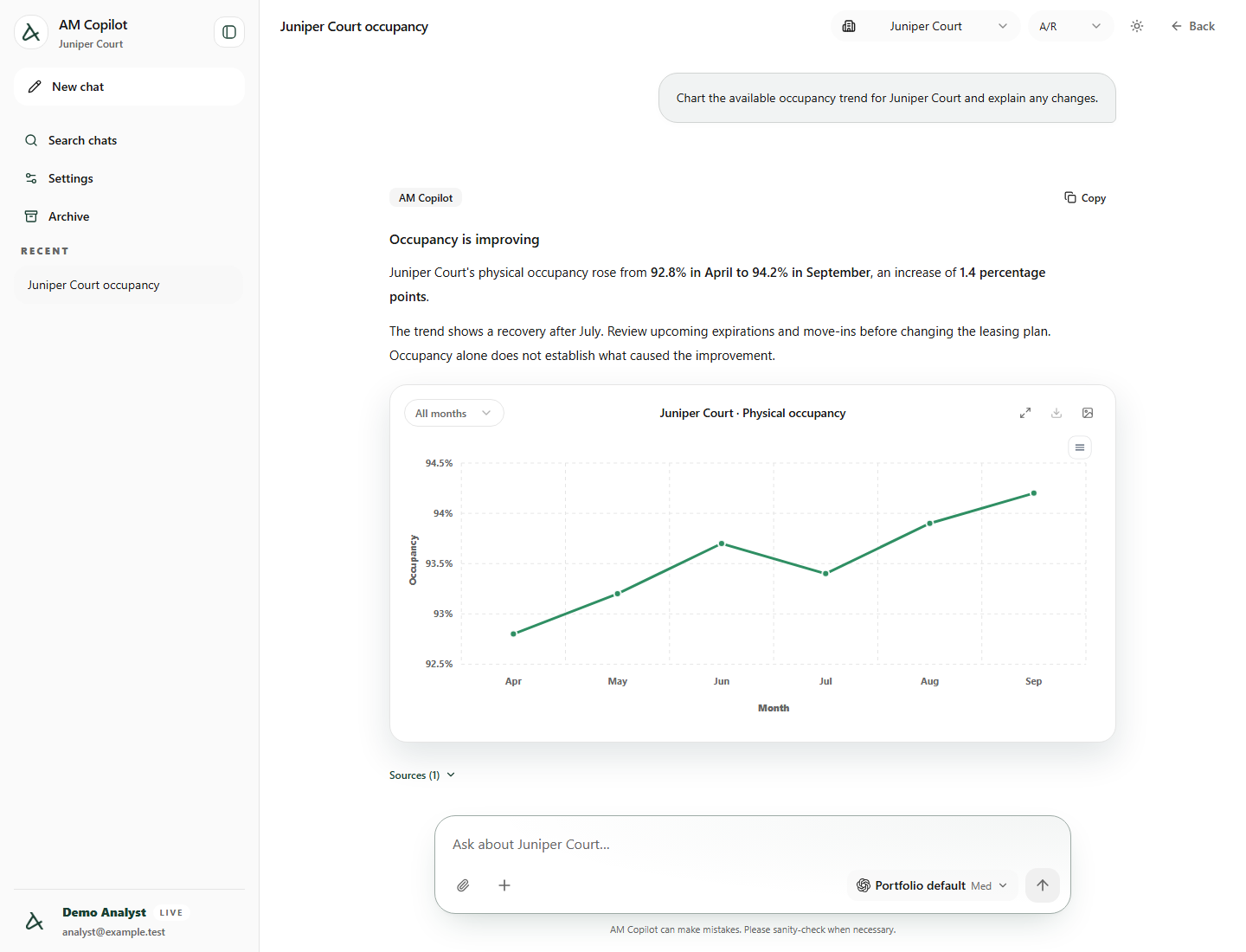
Task: Click the 'Occupancy is improving' heading
Action: pos(464,240)
